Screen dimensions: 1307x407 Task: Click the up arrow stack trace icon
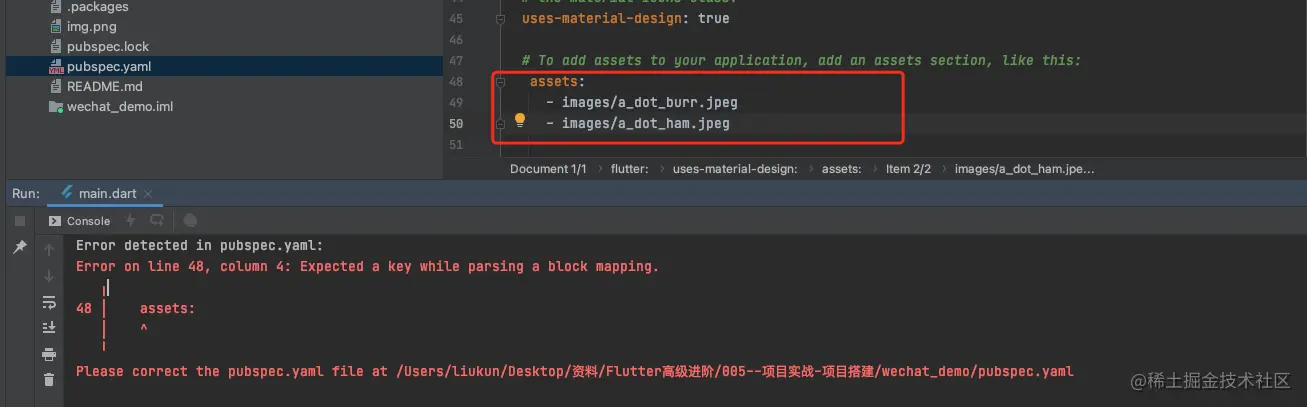(49, 250)
